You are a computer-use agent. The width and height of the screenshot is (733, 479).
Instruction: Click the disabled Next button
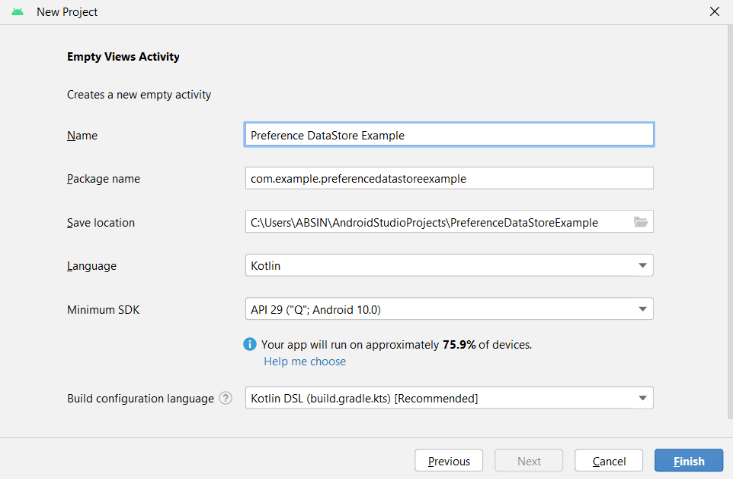[x=529, y=461]
